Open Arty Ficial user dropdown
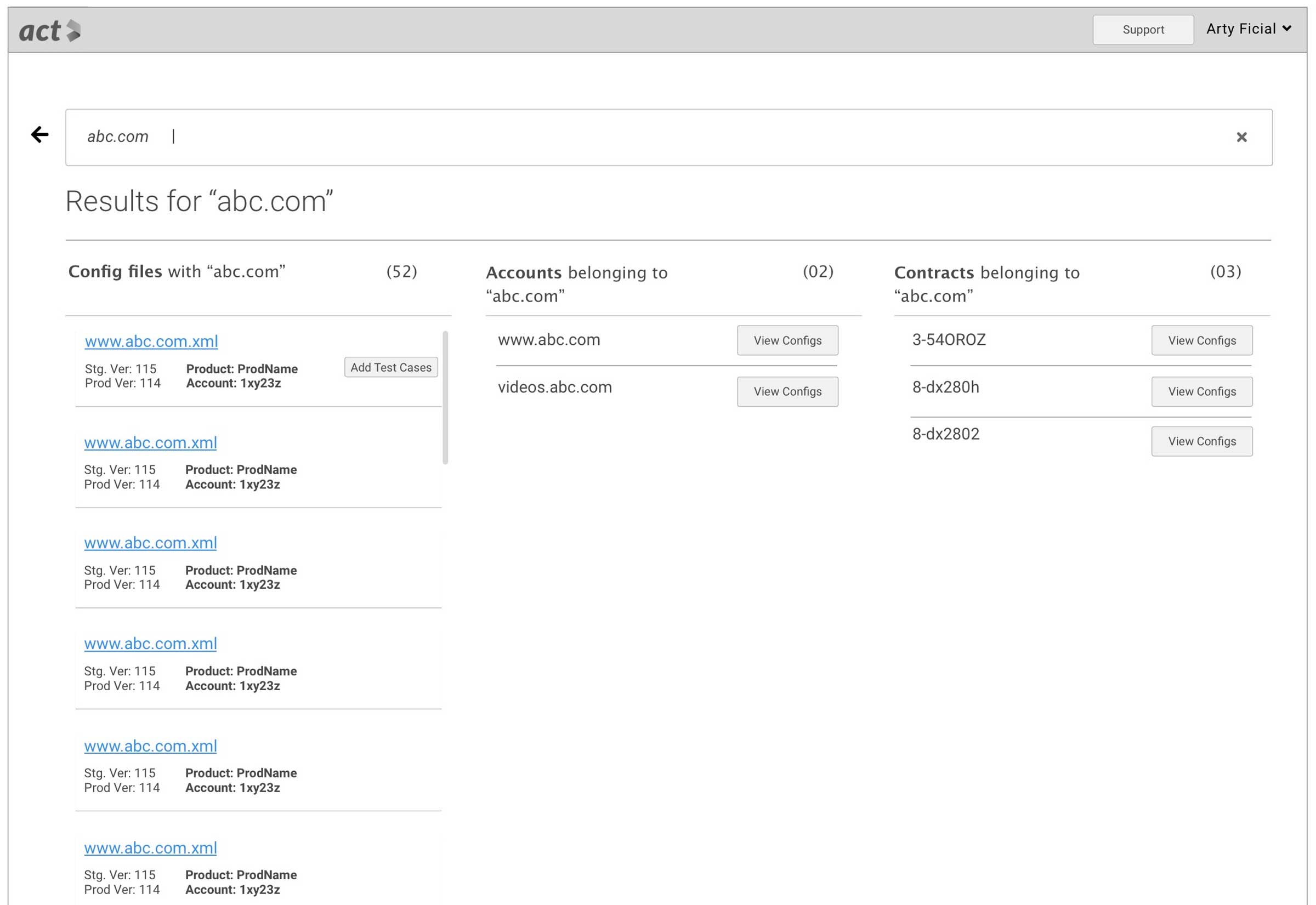 [1249, 29]
